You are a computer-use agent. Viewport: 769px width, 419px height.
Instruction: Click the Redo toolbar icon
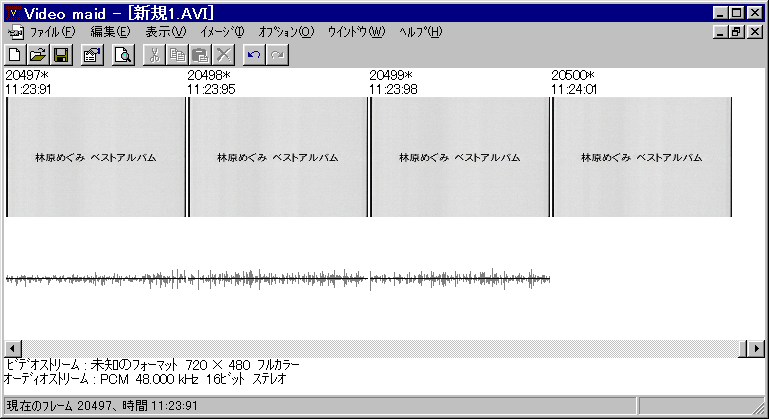point(277,55)
